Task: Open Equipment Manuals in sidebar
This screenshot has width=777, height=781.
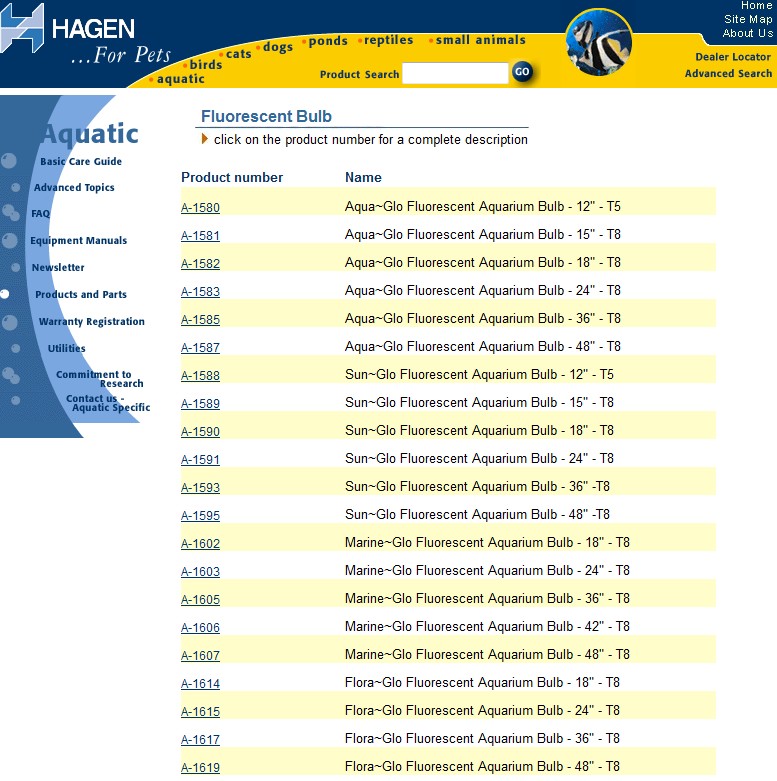Action: click(x=79, y=241)
